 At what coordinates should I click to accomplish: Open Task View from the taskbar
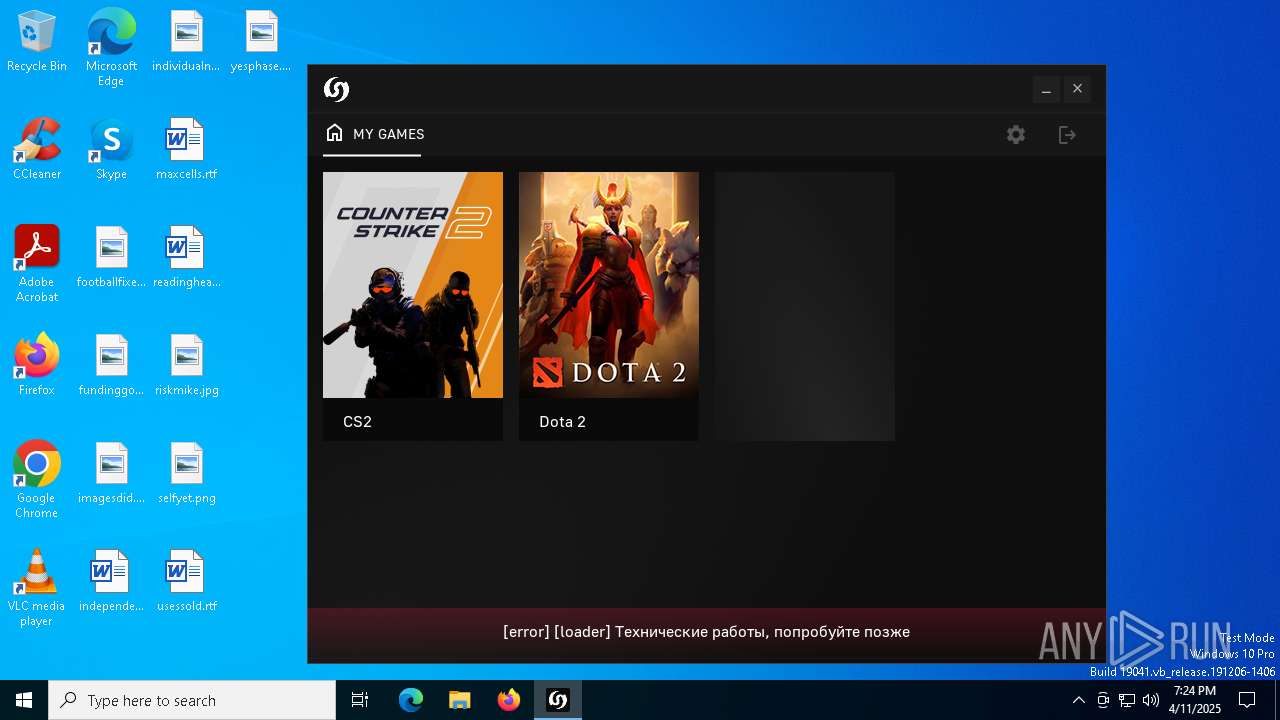tap(360, 700)
